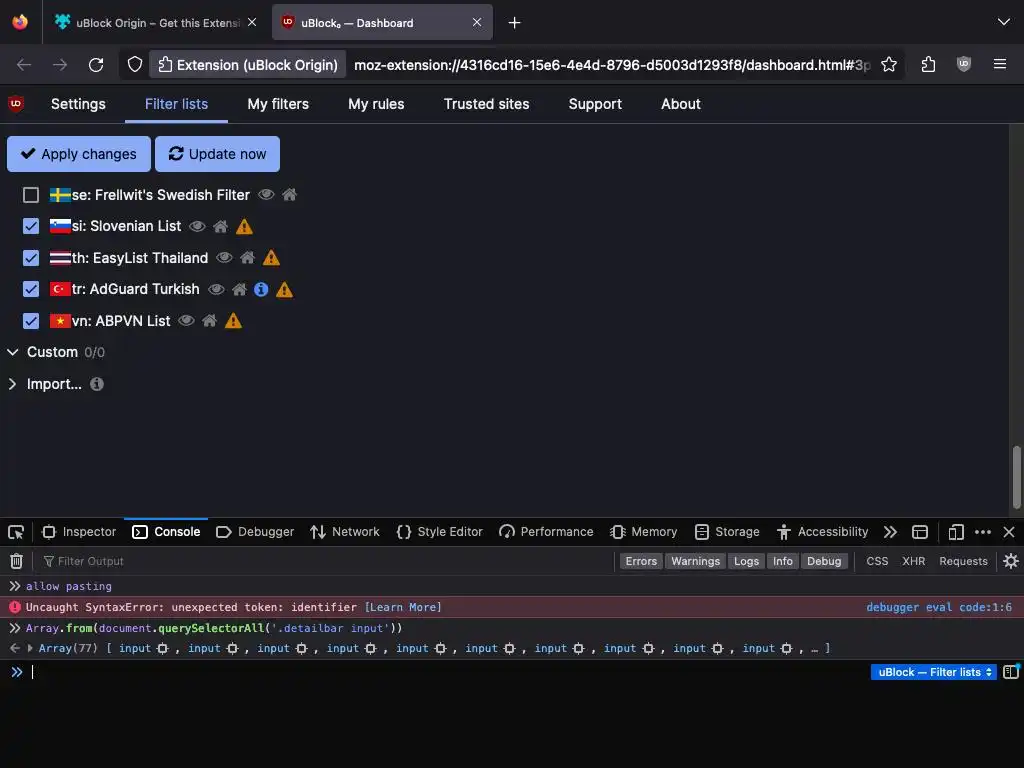The width and height of the screenshot is (1024, 768).
Task: Open the Debugger devtools panel
Action: click(x=255, y=532)
